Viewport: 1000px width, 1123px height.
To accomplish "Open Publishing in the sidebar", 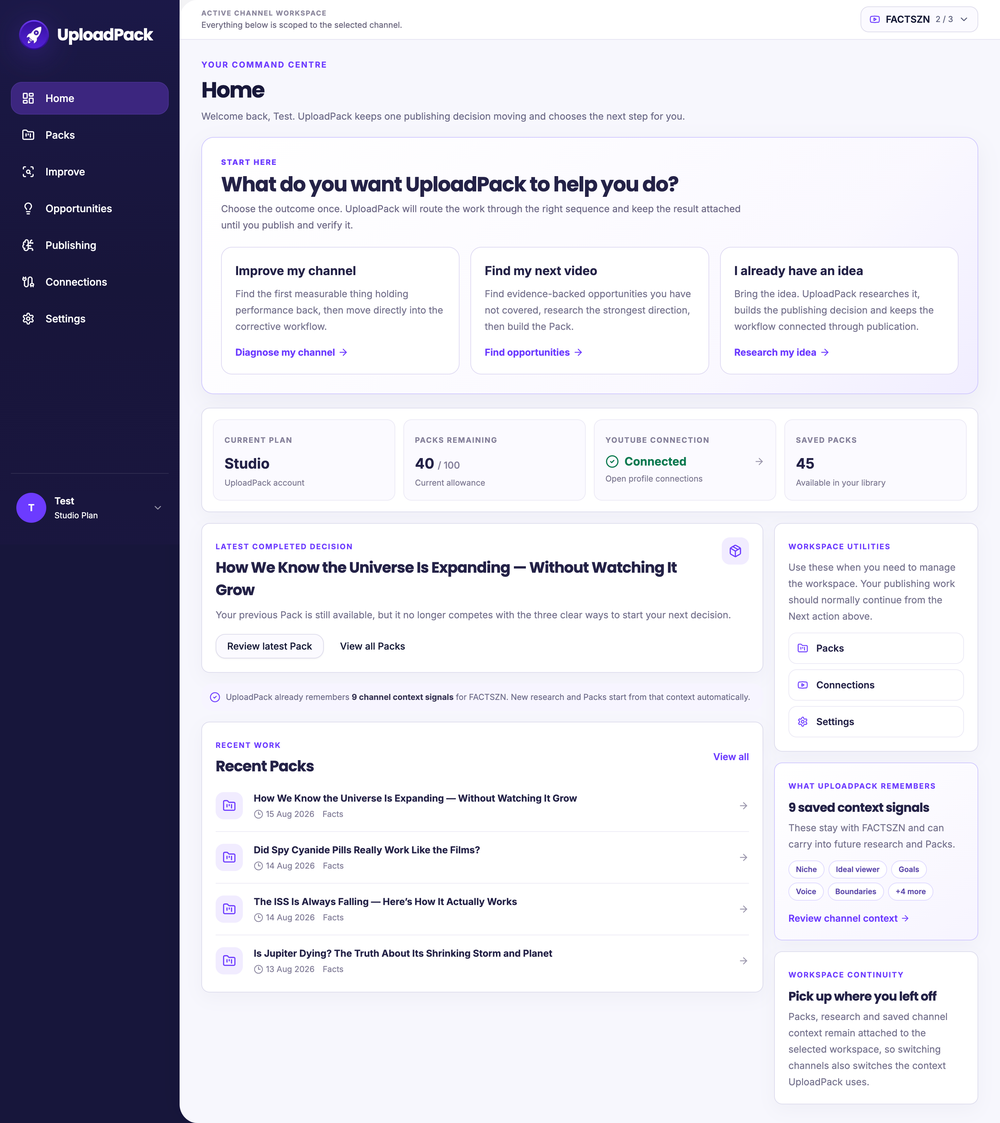I will click(x=90, y=245).
